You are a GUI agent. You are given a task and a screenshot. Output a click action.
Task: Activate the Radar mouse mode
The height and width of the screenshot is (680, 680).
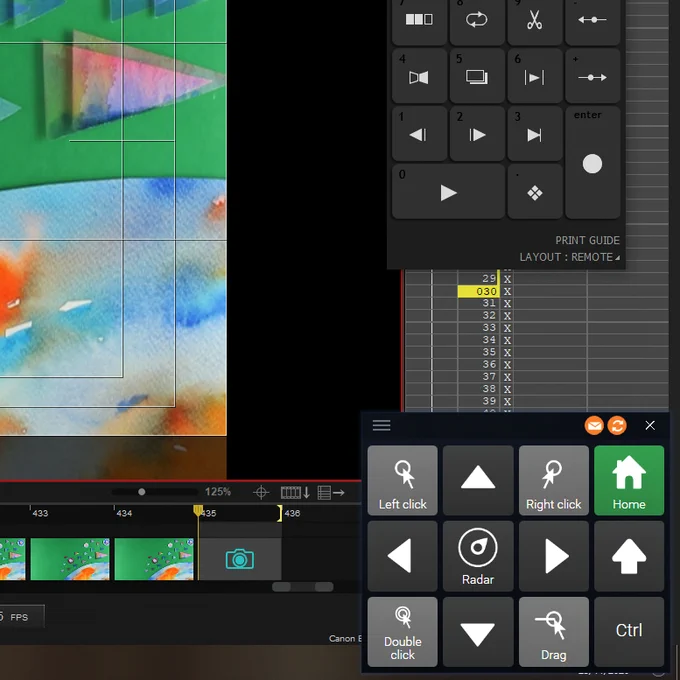tap(478, 556)
